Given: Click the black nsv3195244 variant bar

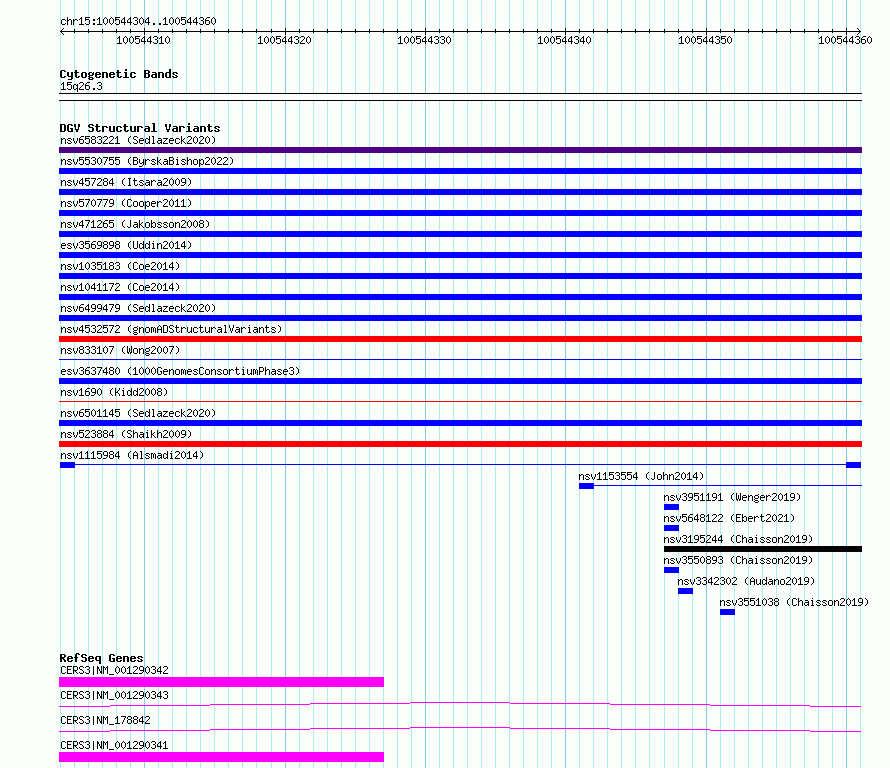Looking at the screenshot, I should click(x=762, y=549).
